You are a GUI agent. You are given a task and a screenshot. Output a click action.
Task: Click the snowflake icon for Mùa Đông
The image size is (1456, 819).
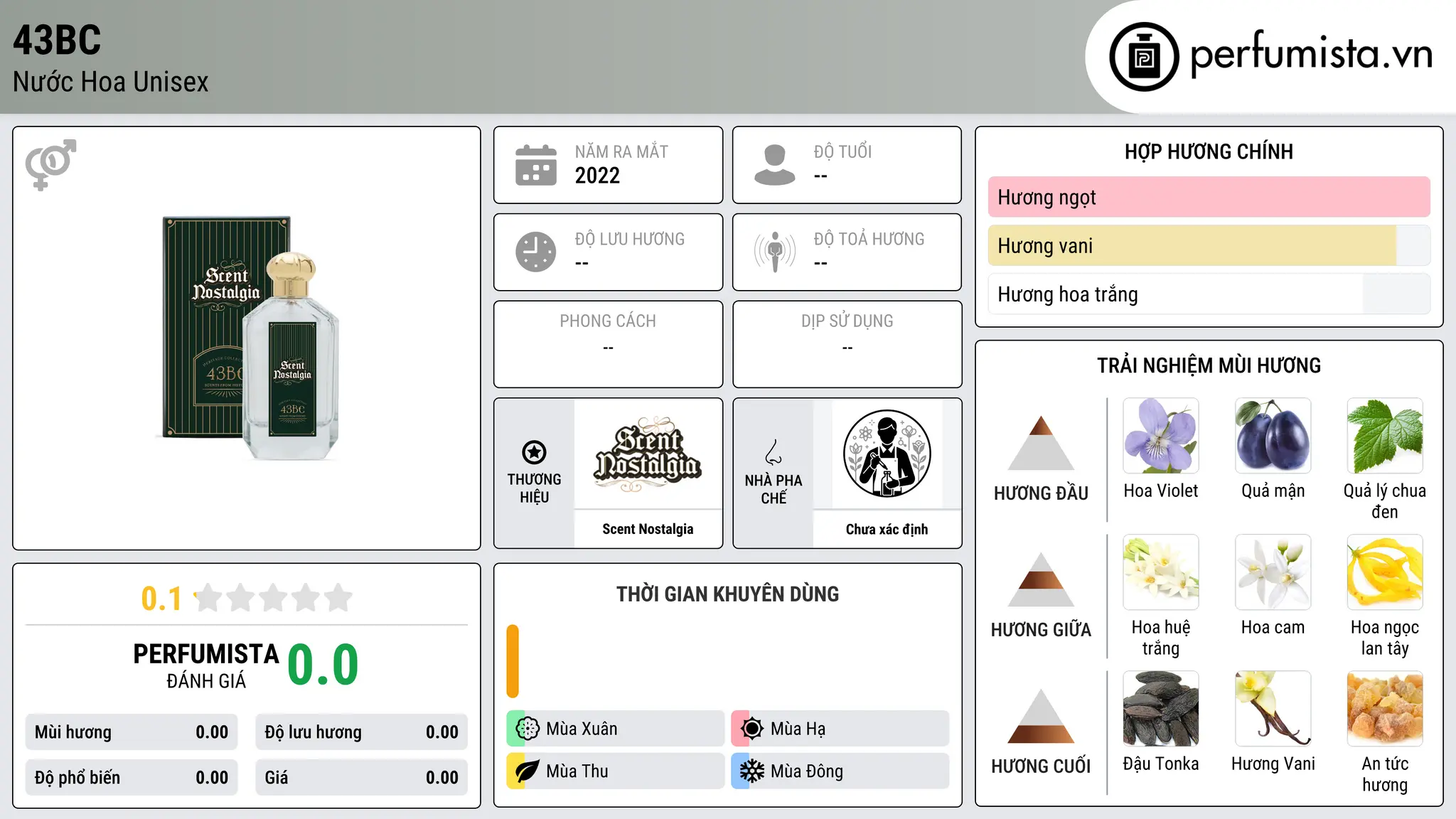click(x=752, y=771)
